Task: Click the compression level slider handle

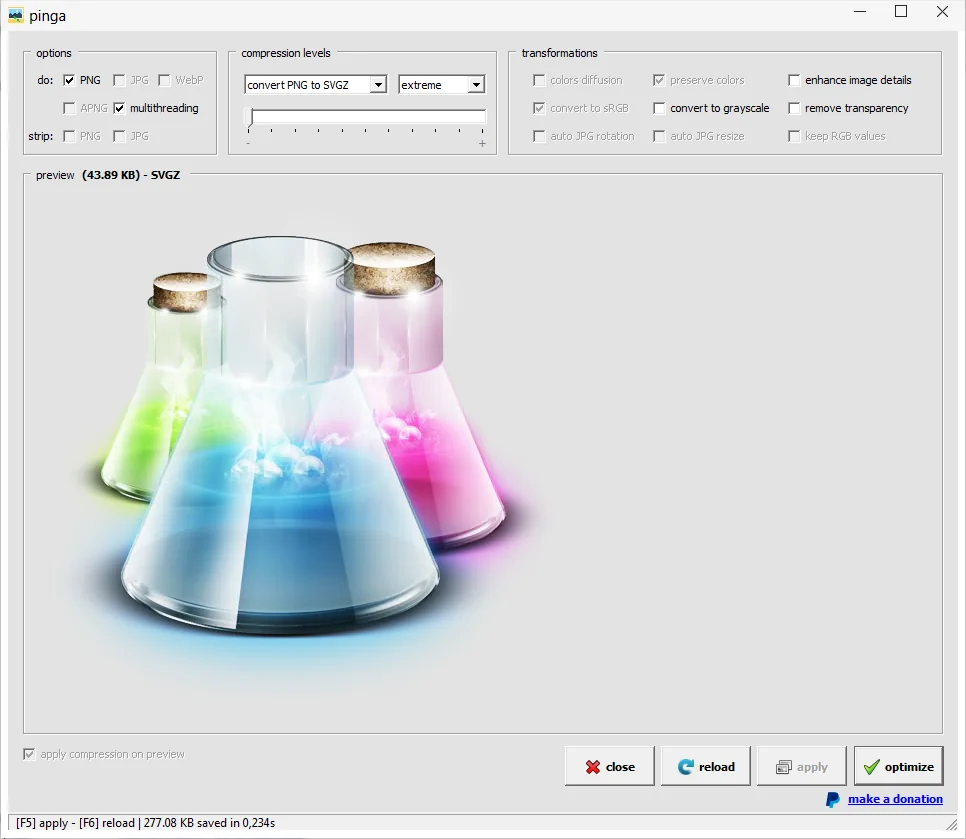Action: click(249, 118)
